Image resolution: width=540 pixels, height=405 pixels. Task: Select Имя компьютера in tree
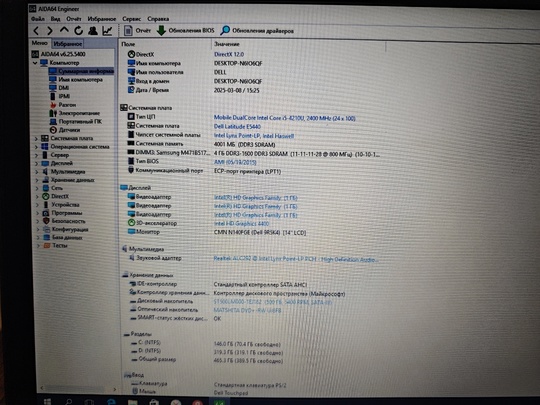point(76,80)
